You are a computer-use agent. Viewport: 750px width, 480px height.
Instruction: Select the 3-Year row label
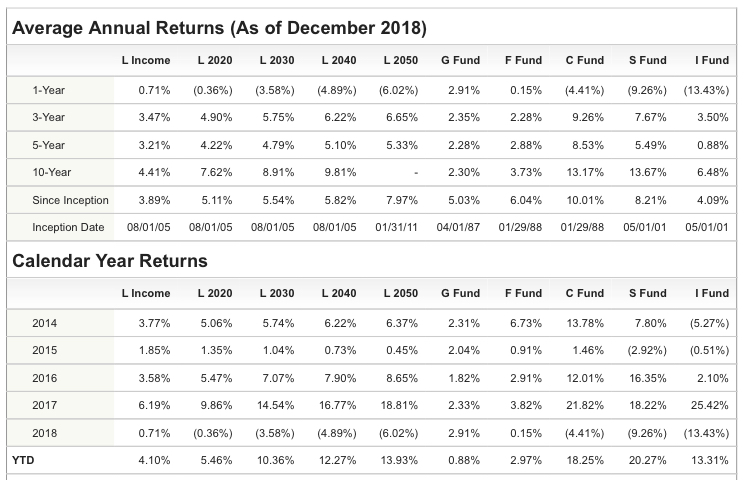[49, 118]
